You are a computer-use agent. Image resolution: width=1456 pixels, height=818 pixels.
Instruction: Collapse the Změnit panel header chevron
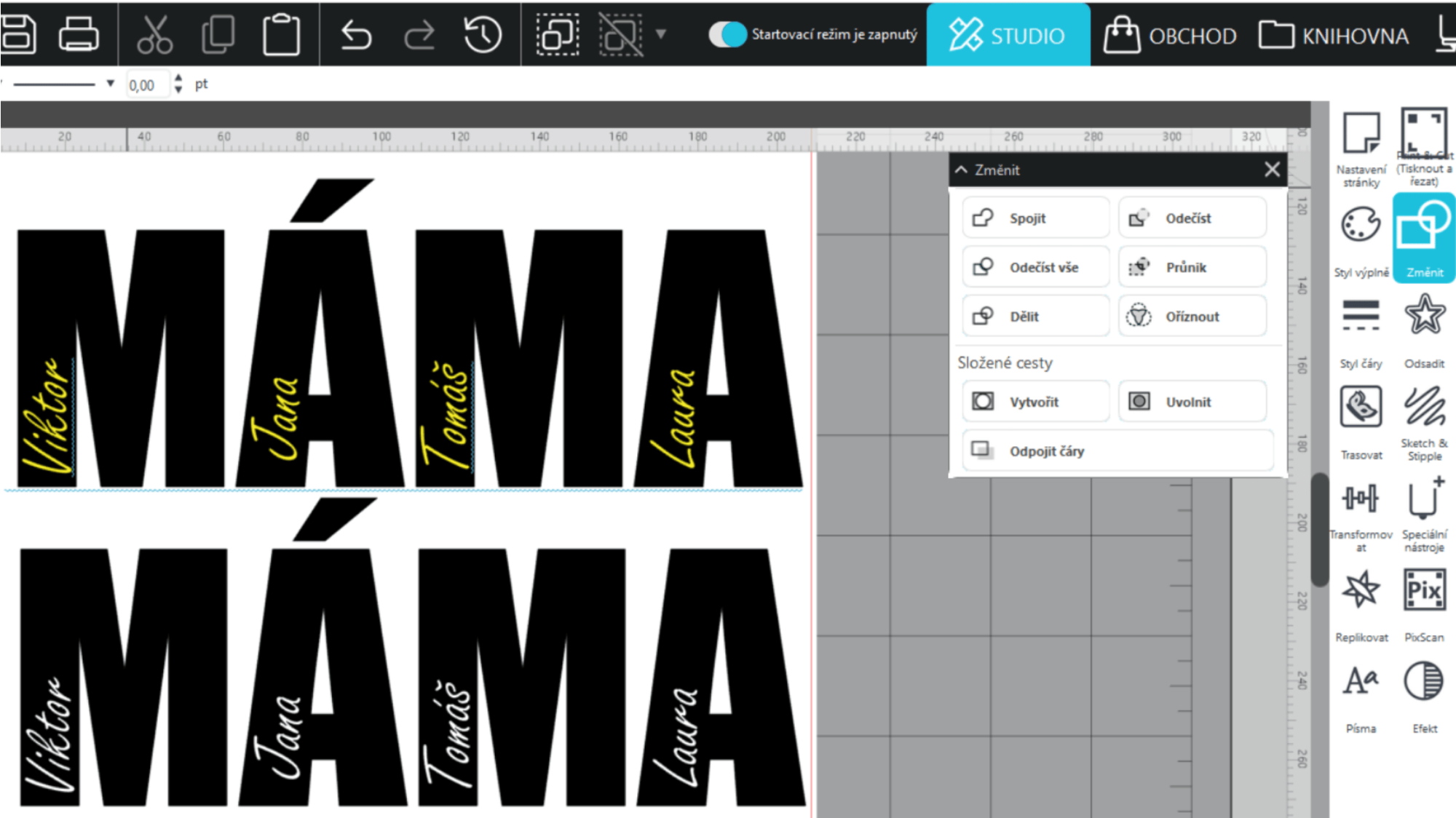pos(962,170)
